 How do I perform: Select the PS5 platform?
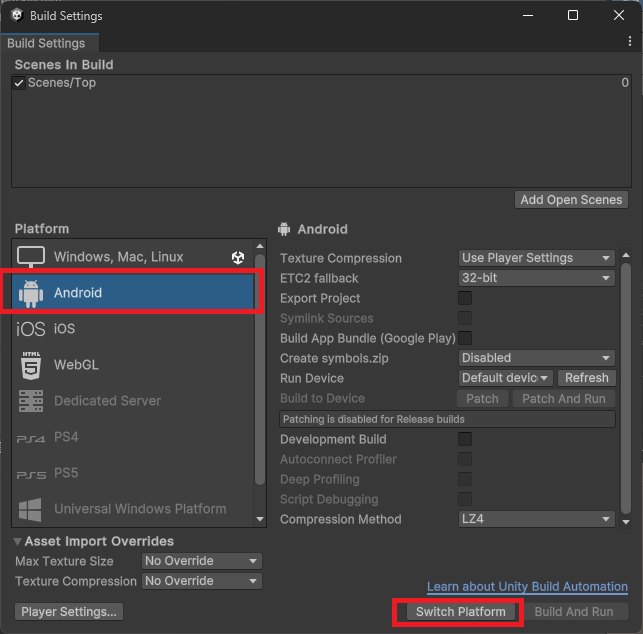pos(133,473)
